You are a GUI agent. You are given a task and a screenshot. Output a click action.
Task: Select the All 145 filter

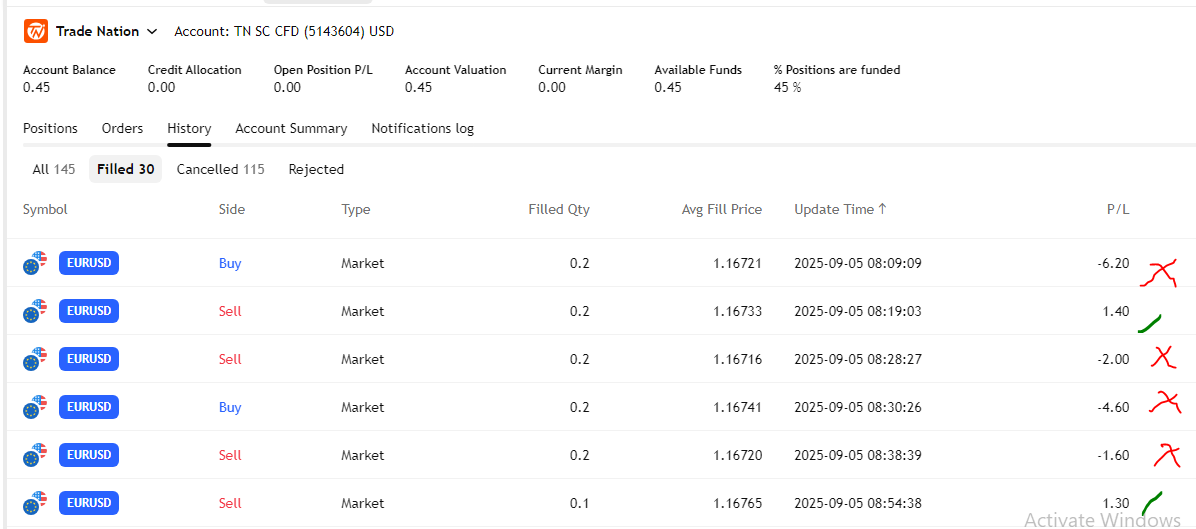[54, 169]
